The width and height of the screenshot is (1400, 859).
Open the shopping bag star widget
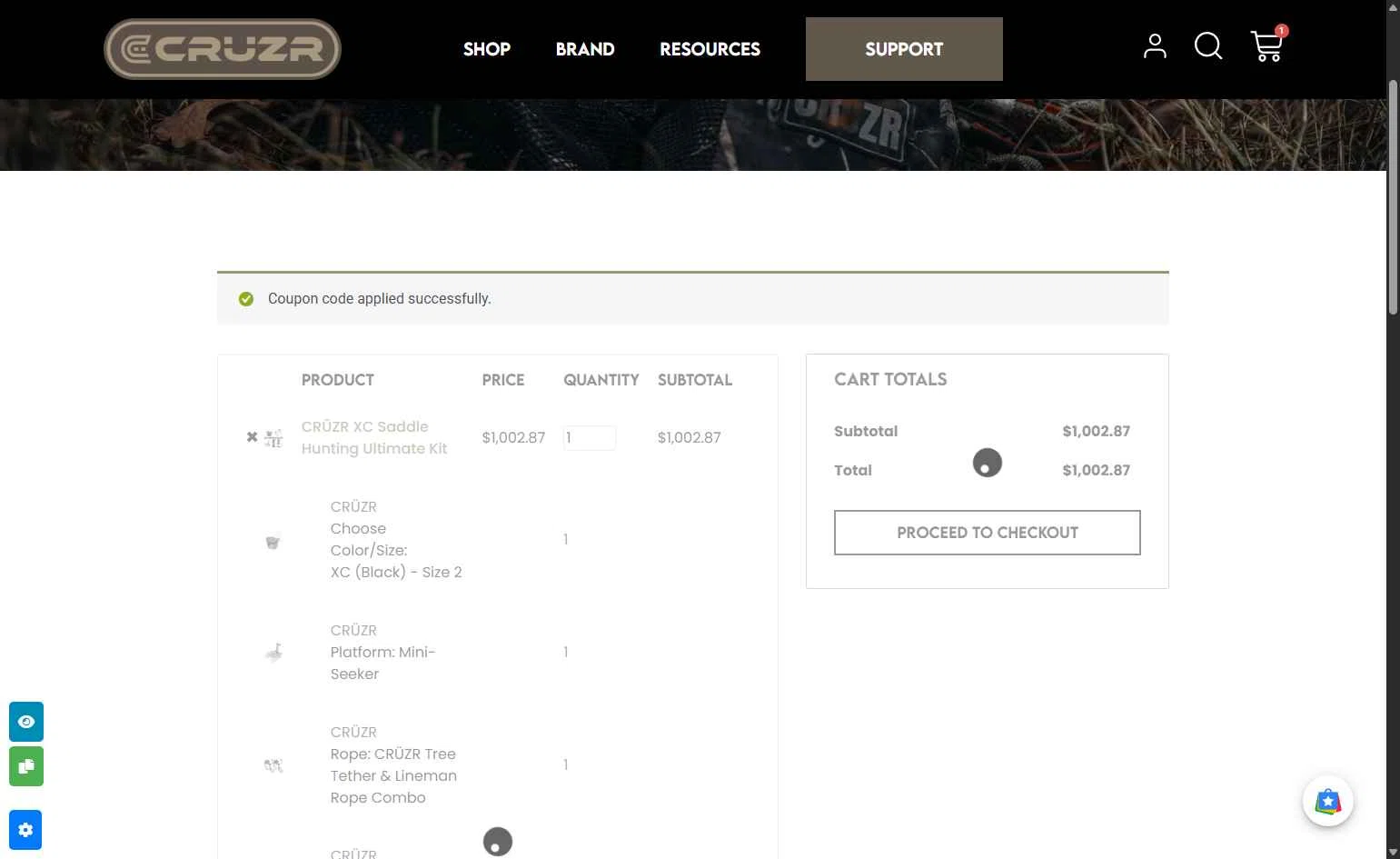1328,801
